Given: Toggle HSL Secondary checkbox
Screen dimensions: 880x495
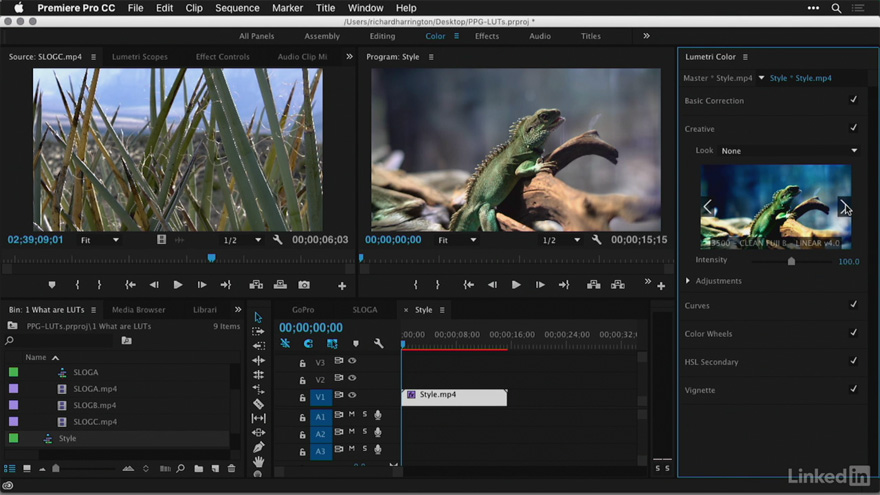Looking at the screenshot, I should 853,360.
